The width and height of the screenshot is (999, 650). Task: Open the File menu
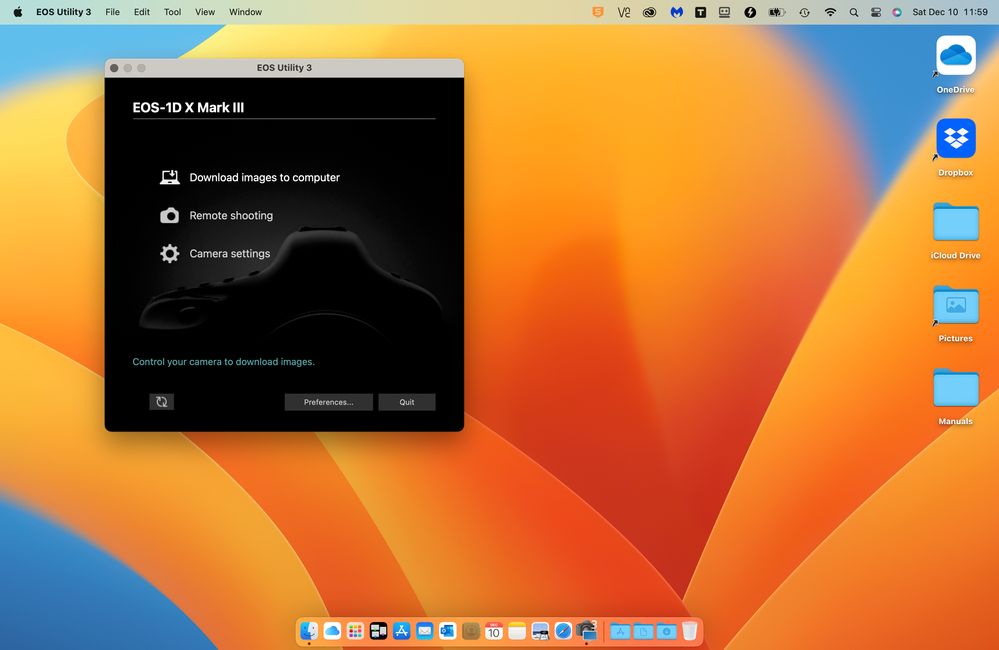[x=112, y=11]
